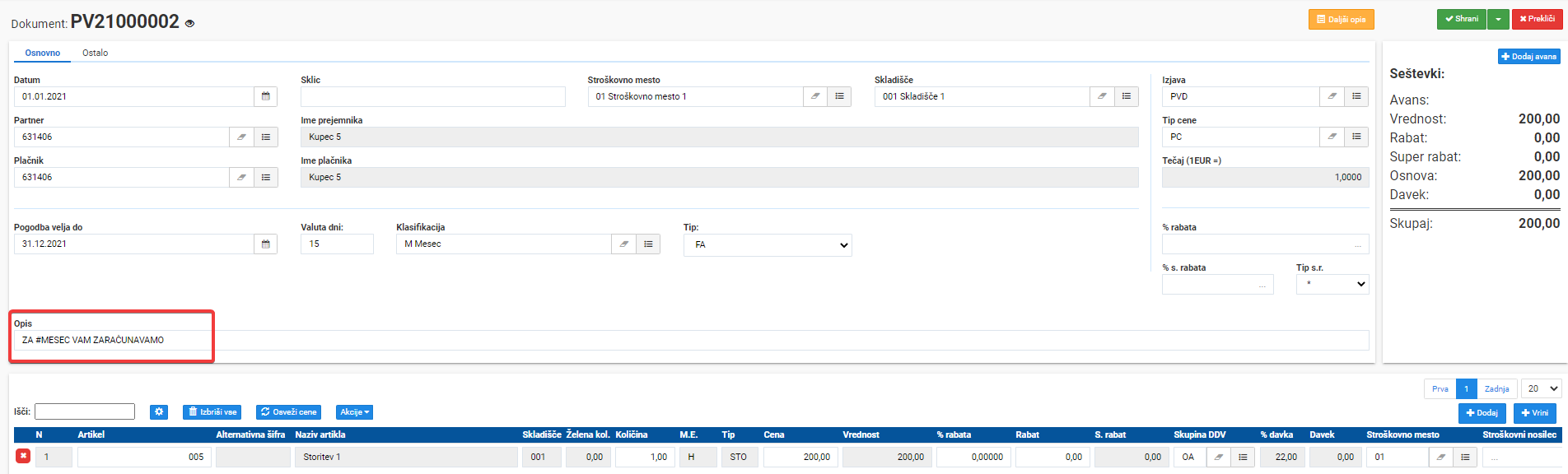This screenshot has width=1568, height=474.
Task: Go to Prva page
Action: (1440, 388)
